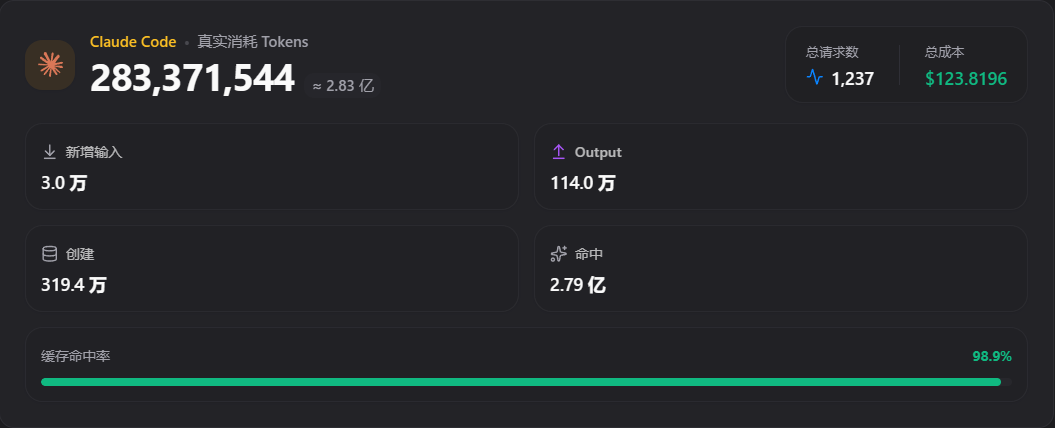Click the 1,237 total requests value

tap(852, 79)
